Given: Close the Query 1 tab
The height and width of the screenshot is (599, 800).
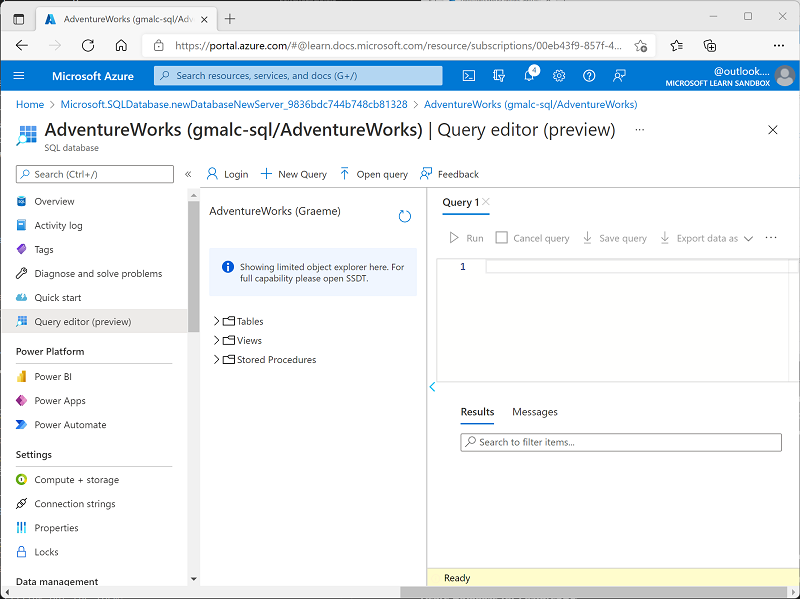Looking at the screenshot, I should (486, 202).
